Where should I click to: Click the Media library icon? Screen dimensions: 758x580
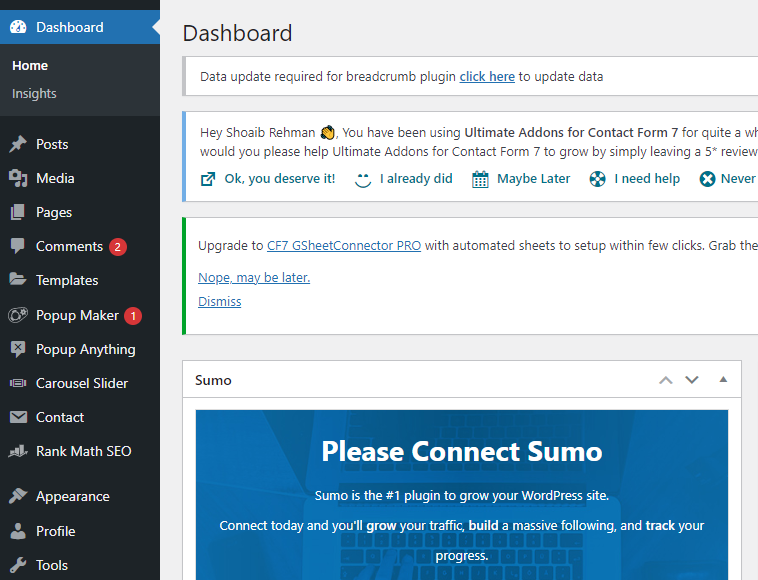click(18, 178)
